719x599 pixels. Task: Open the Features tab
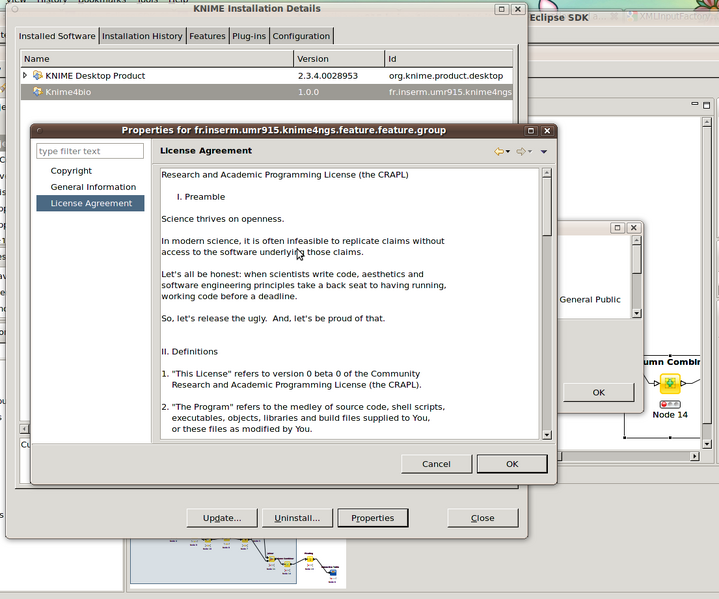pyautogui.click(x=207, y=36)
